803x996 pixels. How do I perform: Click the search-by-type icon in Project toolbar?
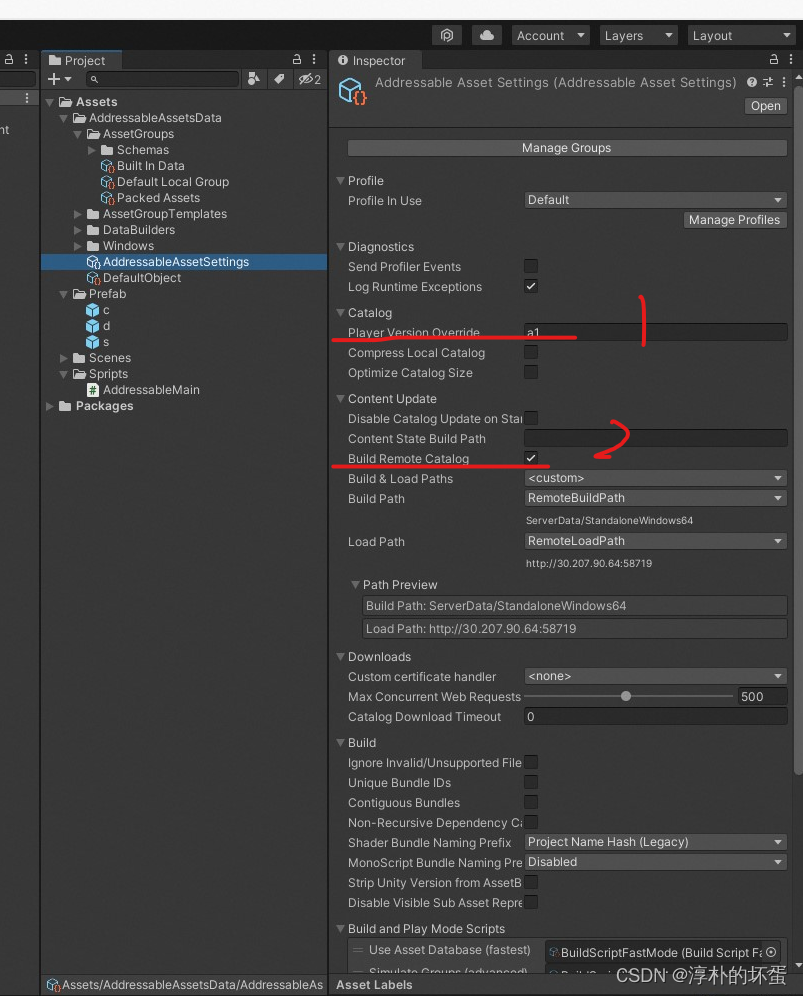253,78
